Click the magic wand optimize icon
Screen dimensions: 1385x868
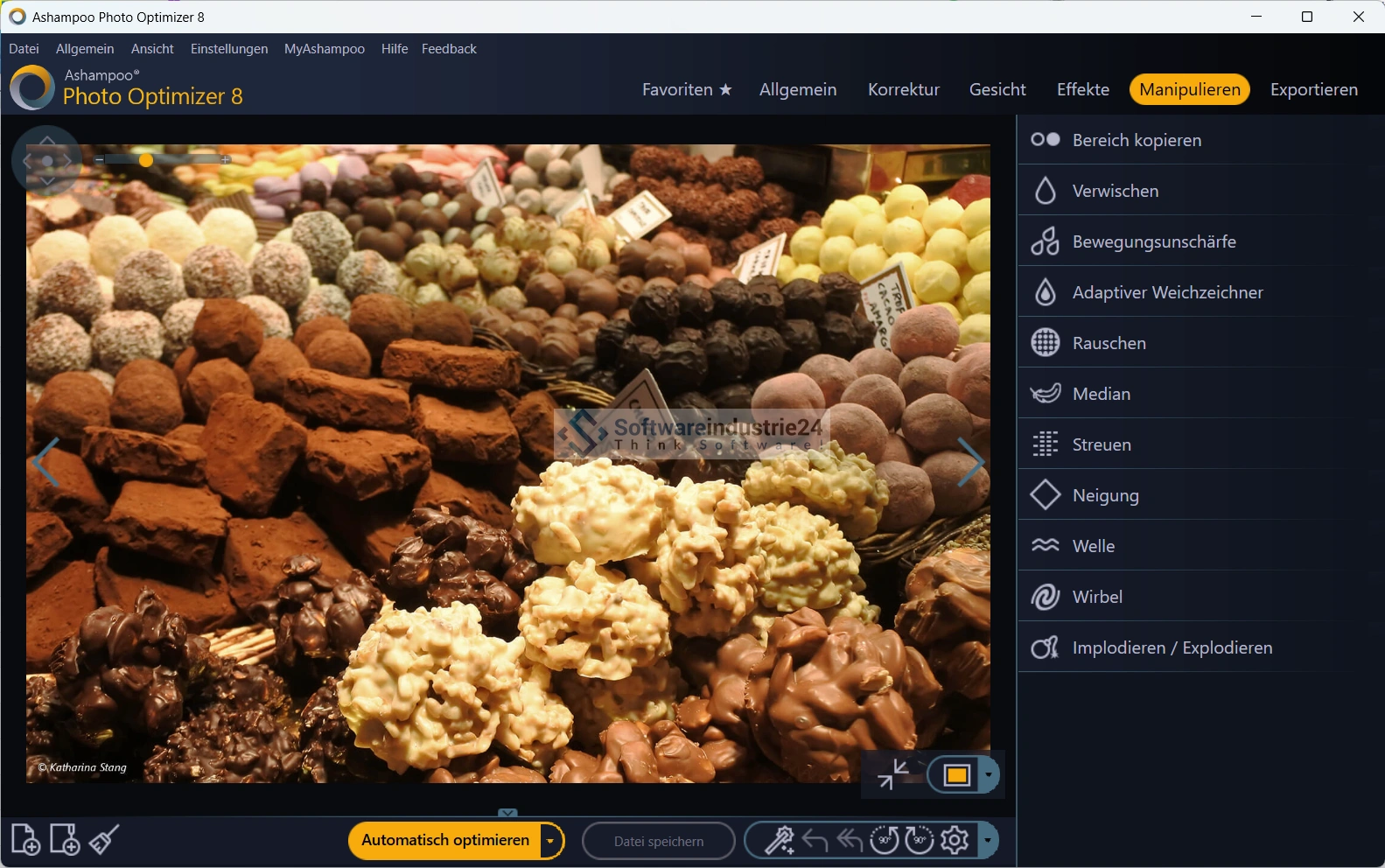779,841
